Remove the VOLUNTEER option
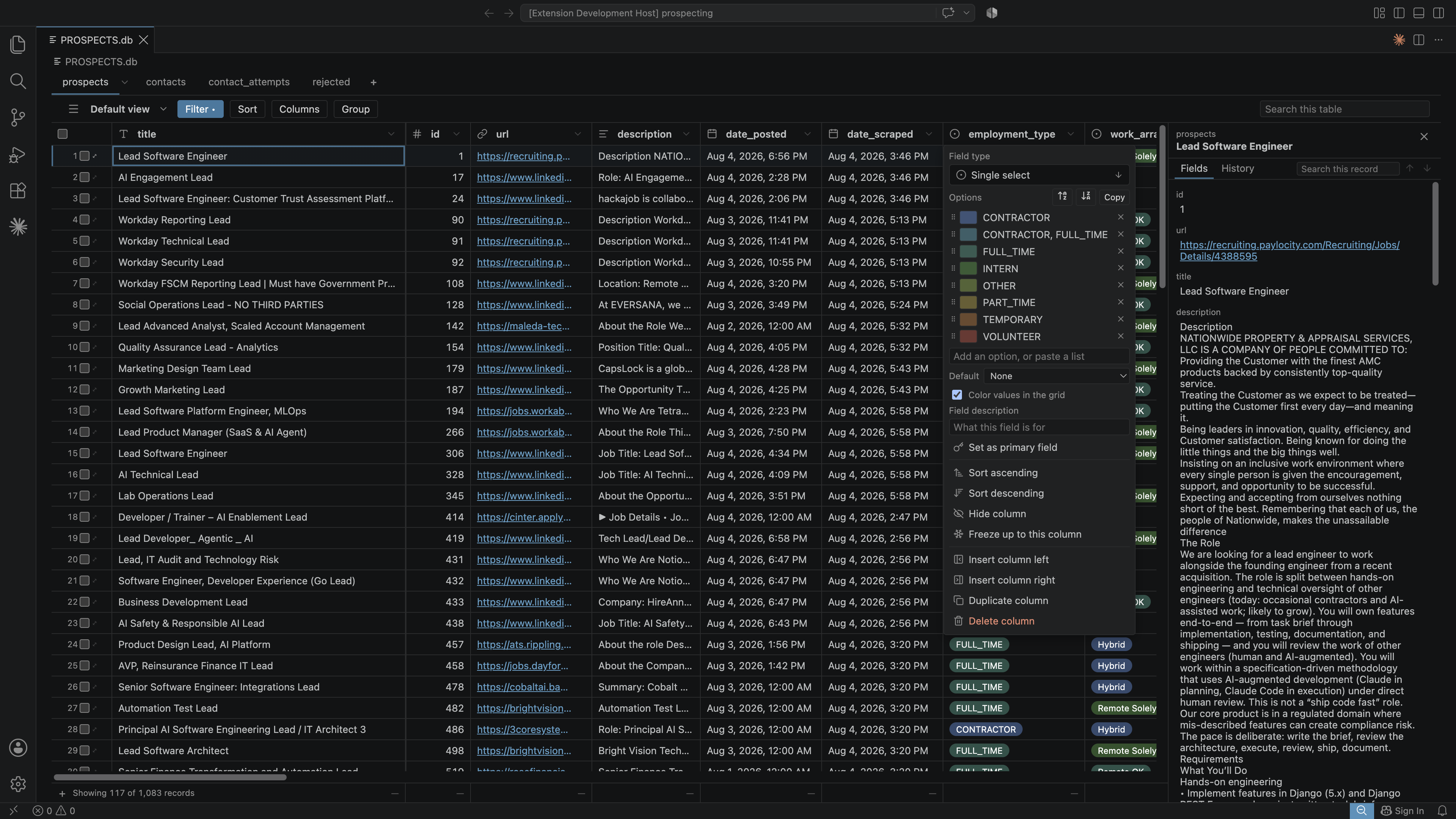This screenshot has height=819, width=1456. tap(1120, 336)
